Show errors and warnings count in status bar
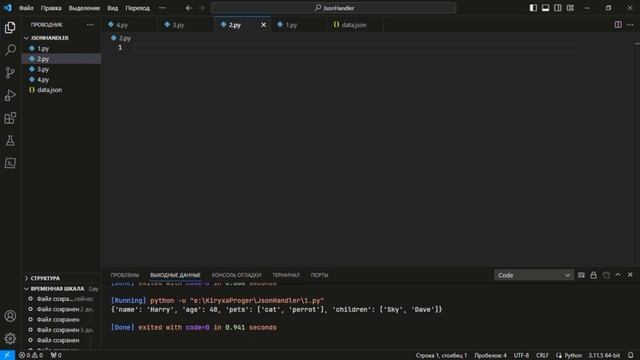This screenshot has height=360, width=640. click(x=31, y=355)
